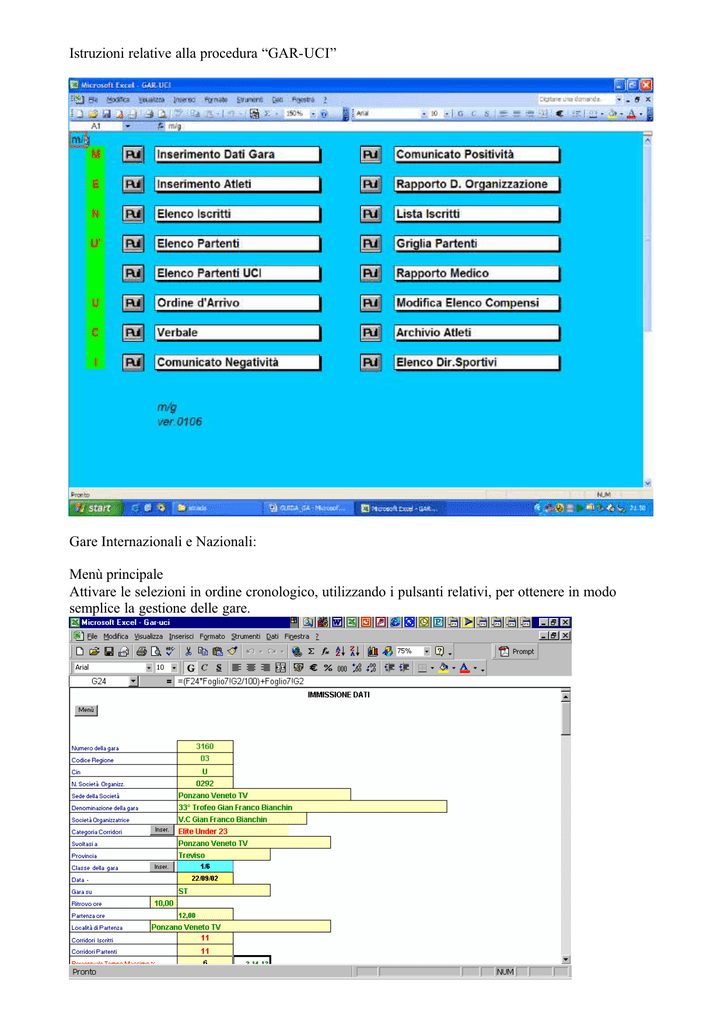The height and width of the screenshot is (1024, 724).
Task: Click the red font color swatch in the lower toolbar
Action: 464,667
